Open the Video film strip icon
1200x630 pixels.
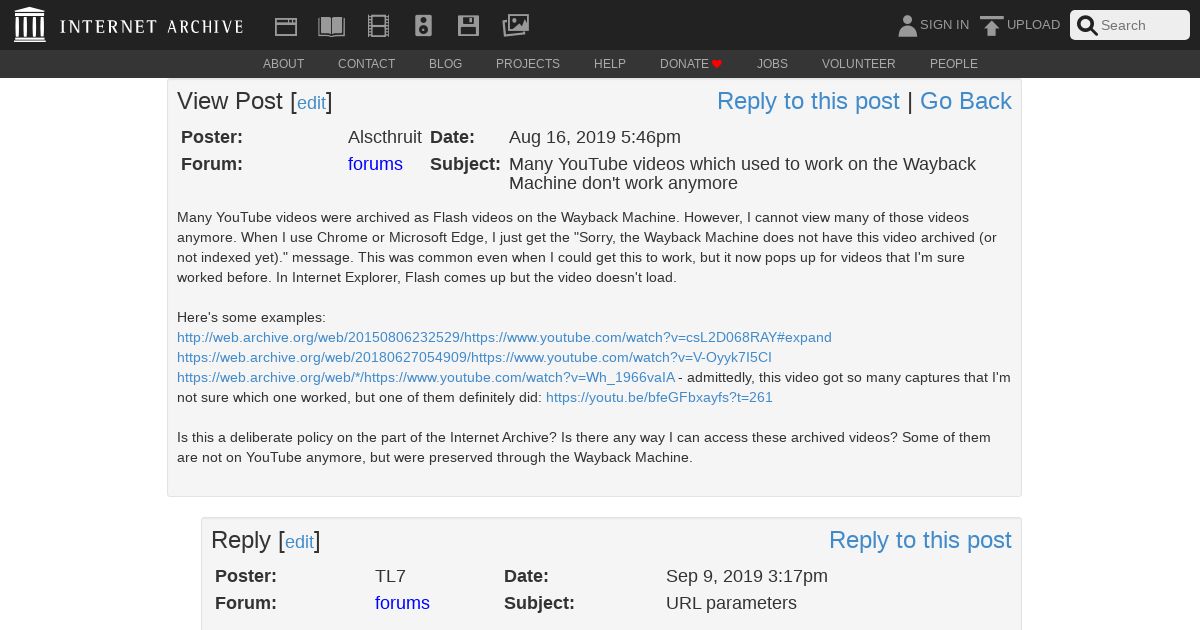[378, 26]
